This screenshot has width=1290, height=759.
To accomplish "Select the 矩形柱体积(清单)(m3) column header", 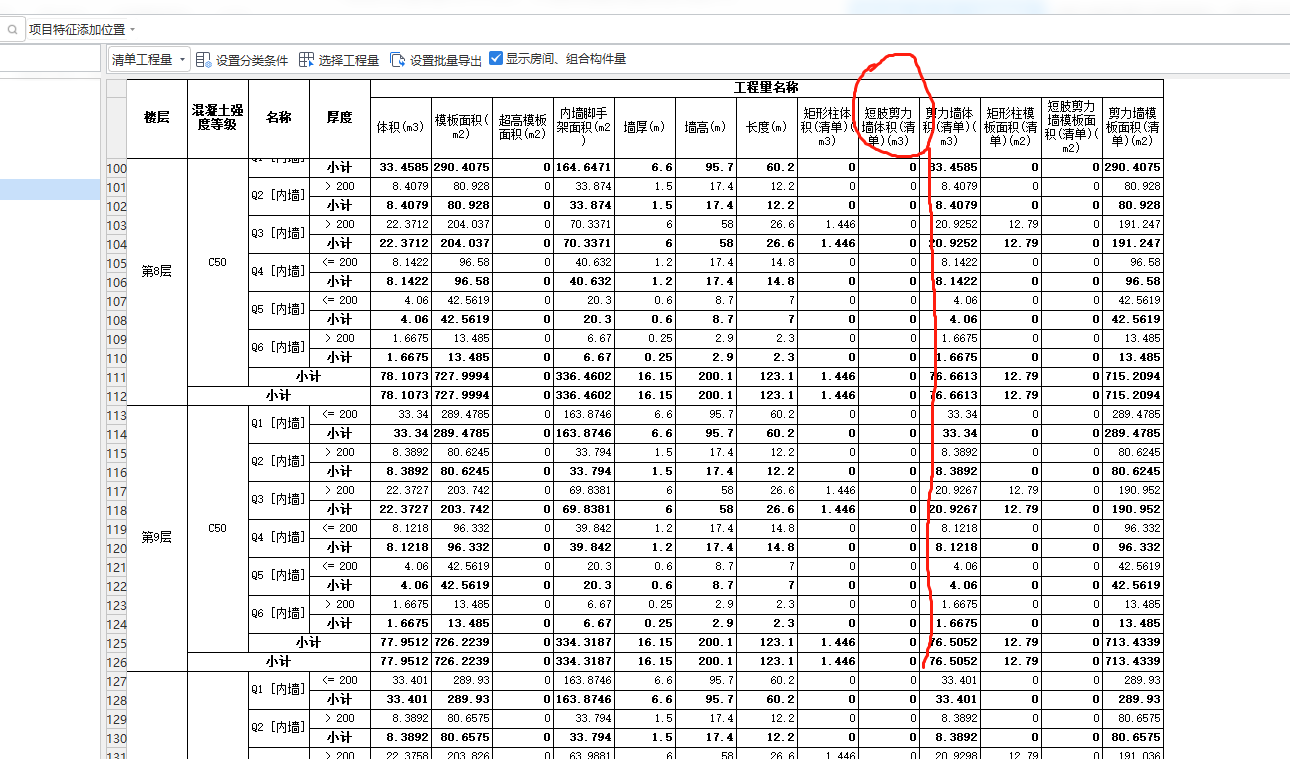I will pyautogui.click(x=828, y=127).
